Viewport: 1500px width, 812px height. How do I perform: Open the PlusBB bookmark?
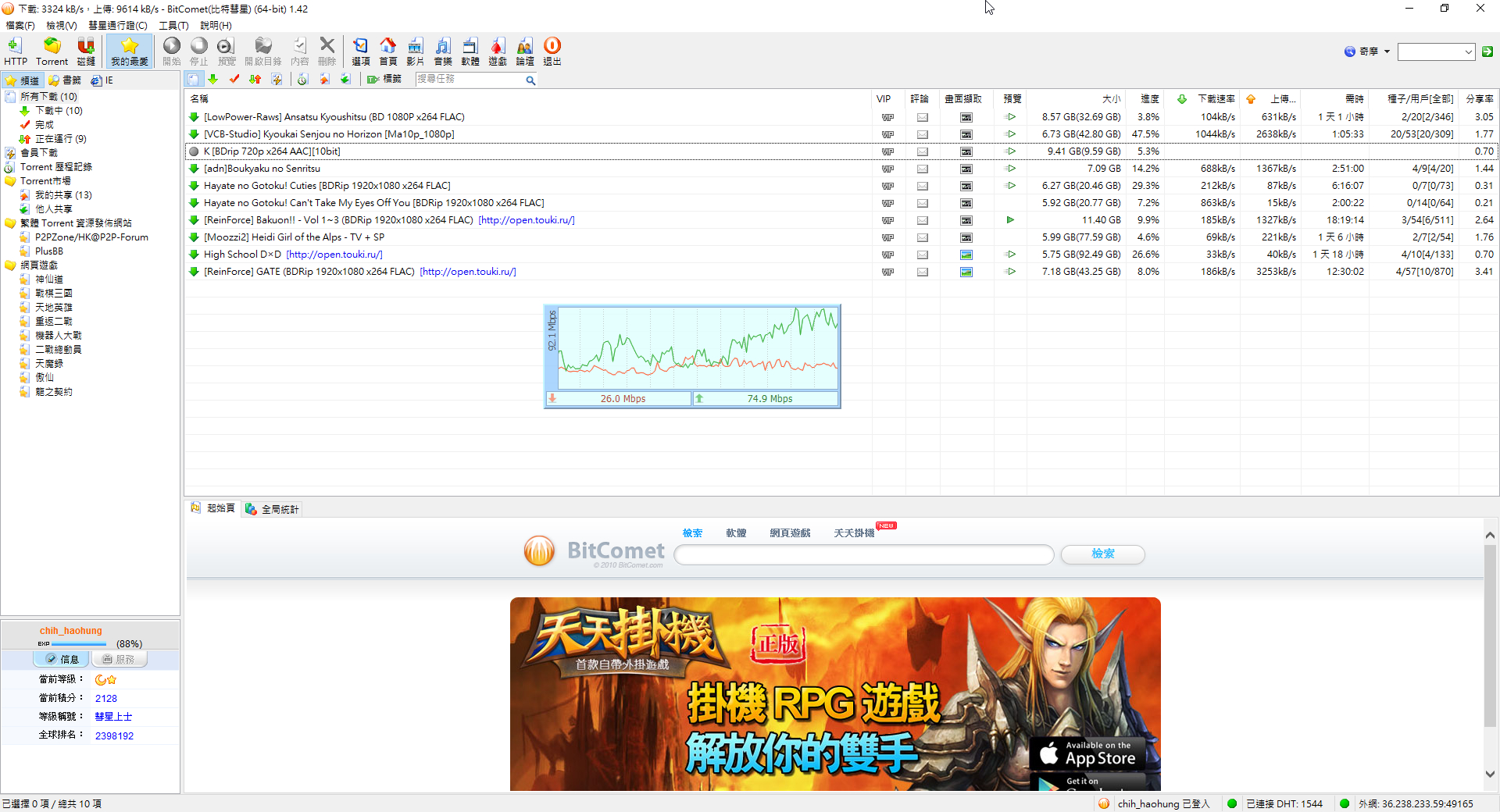49,251
